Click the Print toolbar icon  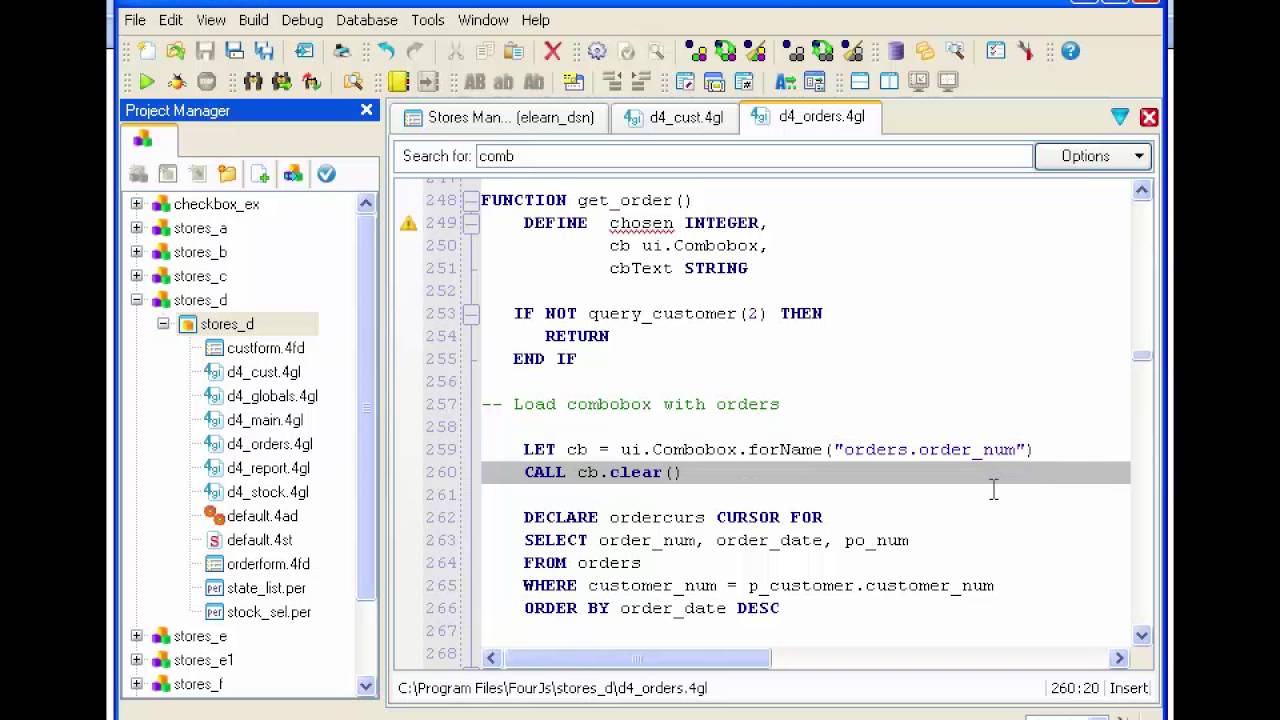tap(342, 51)
